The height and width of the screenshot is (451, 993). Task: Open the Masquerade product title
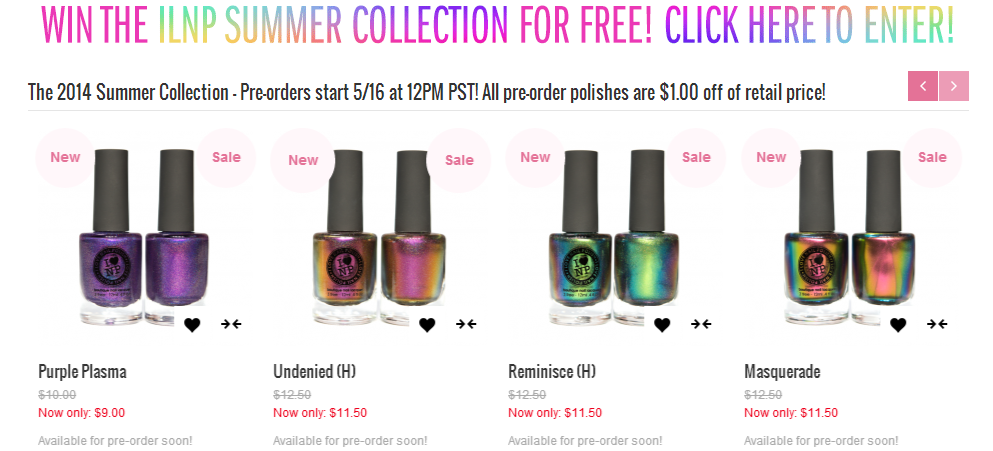[782, 371]
